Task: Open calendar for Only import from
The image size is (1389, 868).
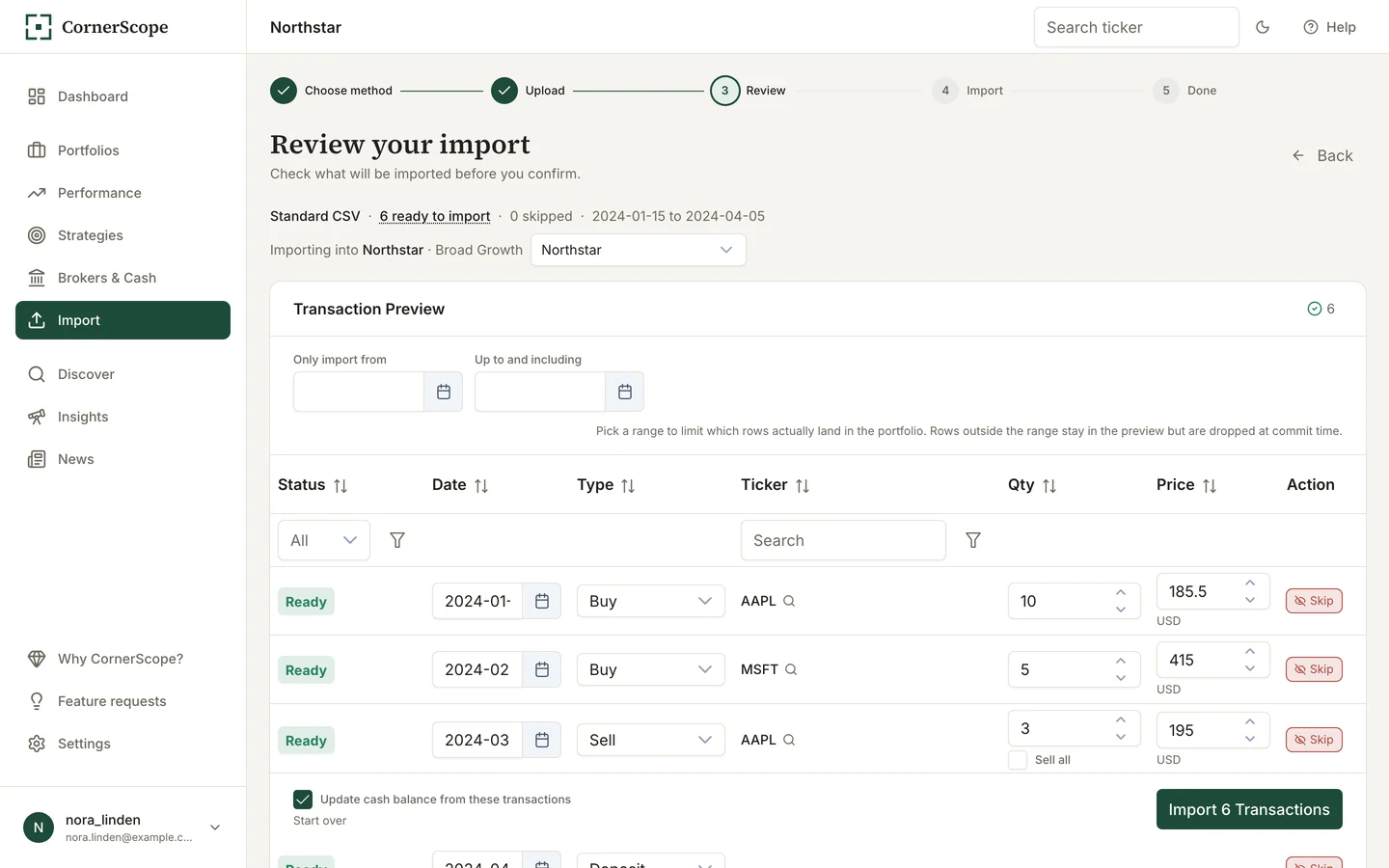Action: [444, 392]
